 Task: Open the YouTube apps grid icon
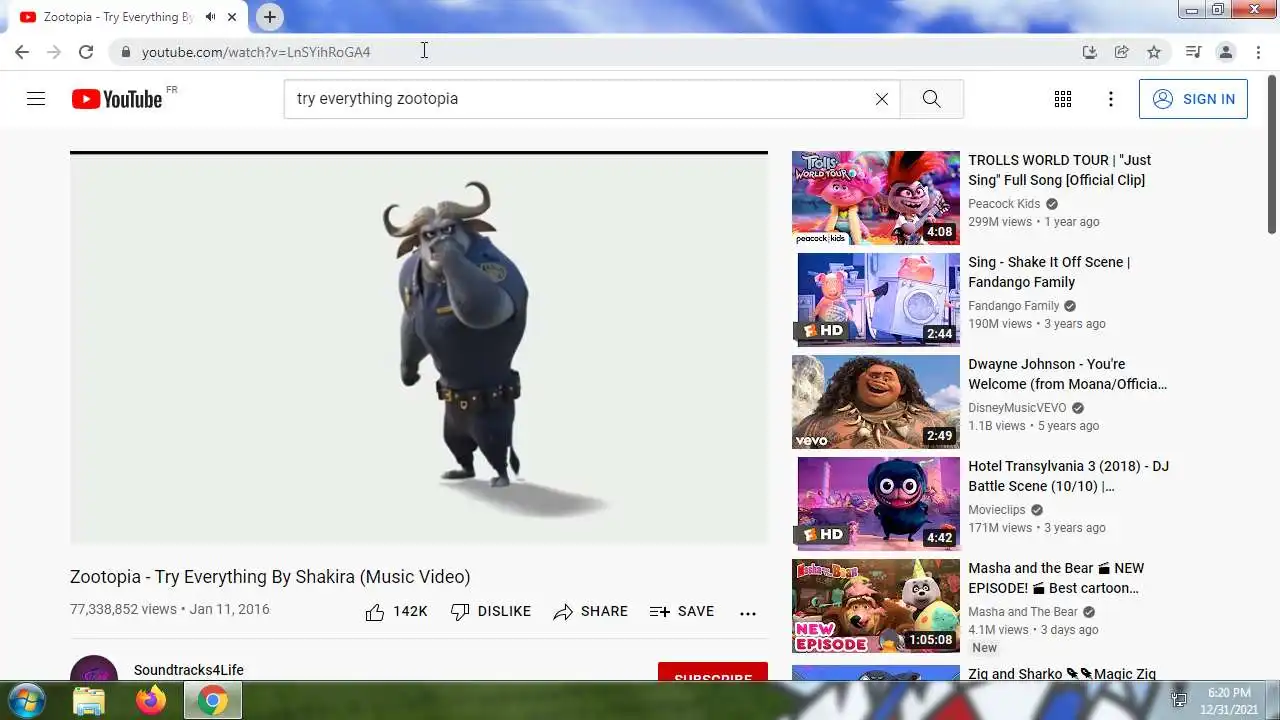tap(1063, 99)
